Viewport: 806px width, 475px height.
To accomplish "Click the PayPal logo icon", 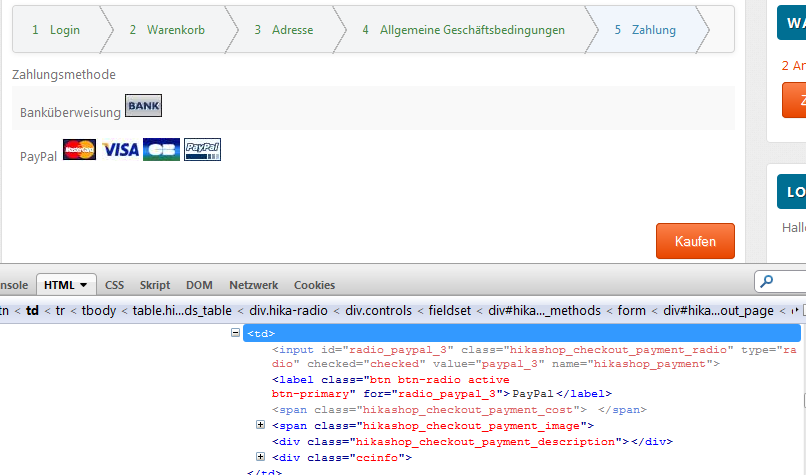I will pyautogui.click(x=203, y=150).
